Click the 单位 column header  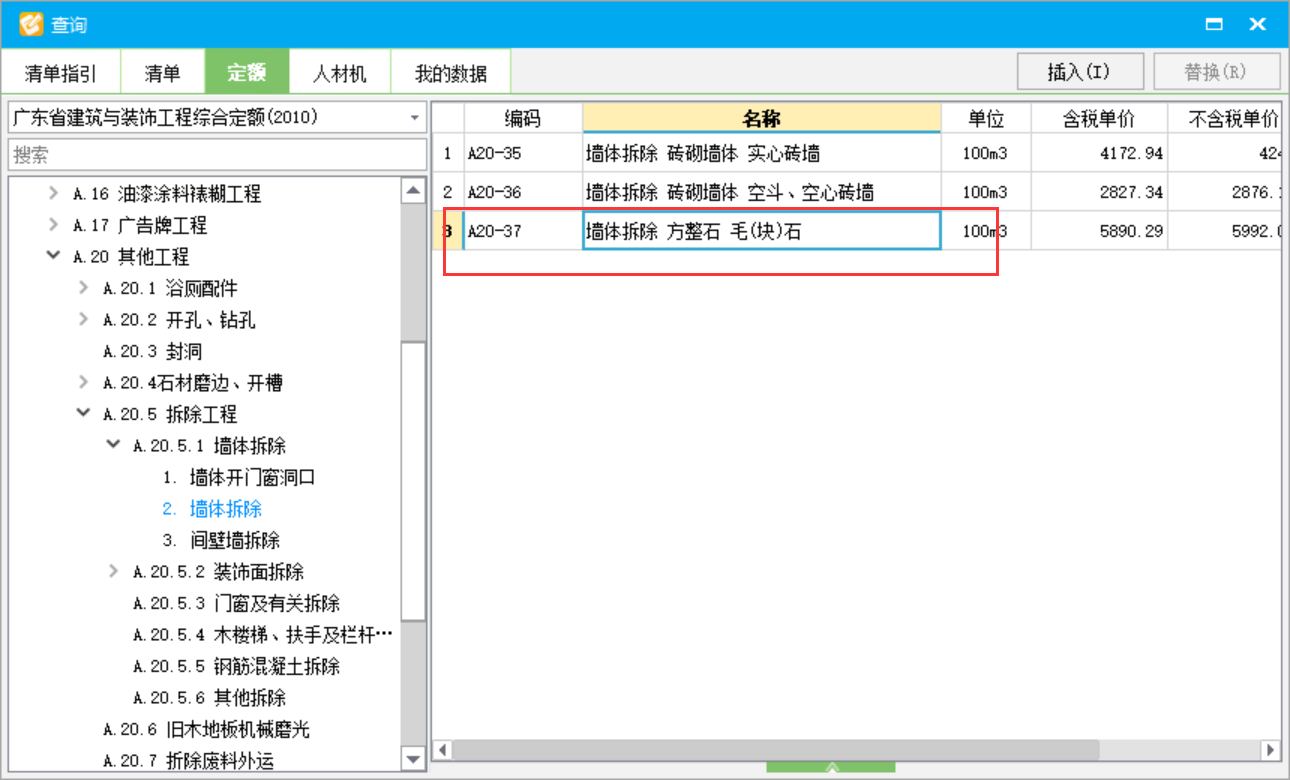point(986,118)
